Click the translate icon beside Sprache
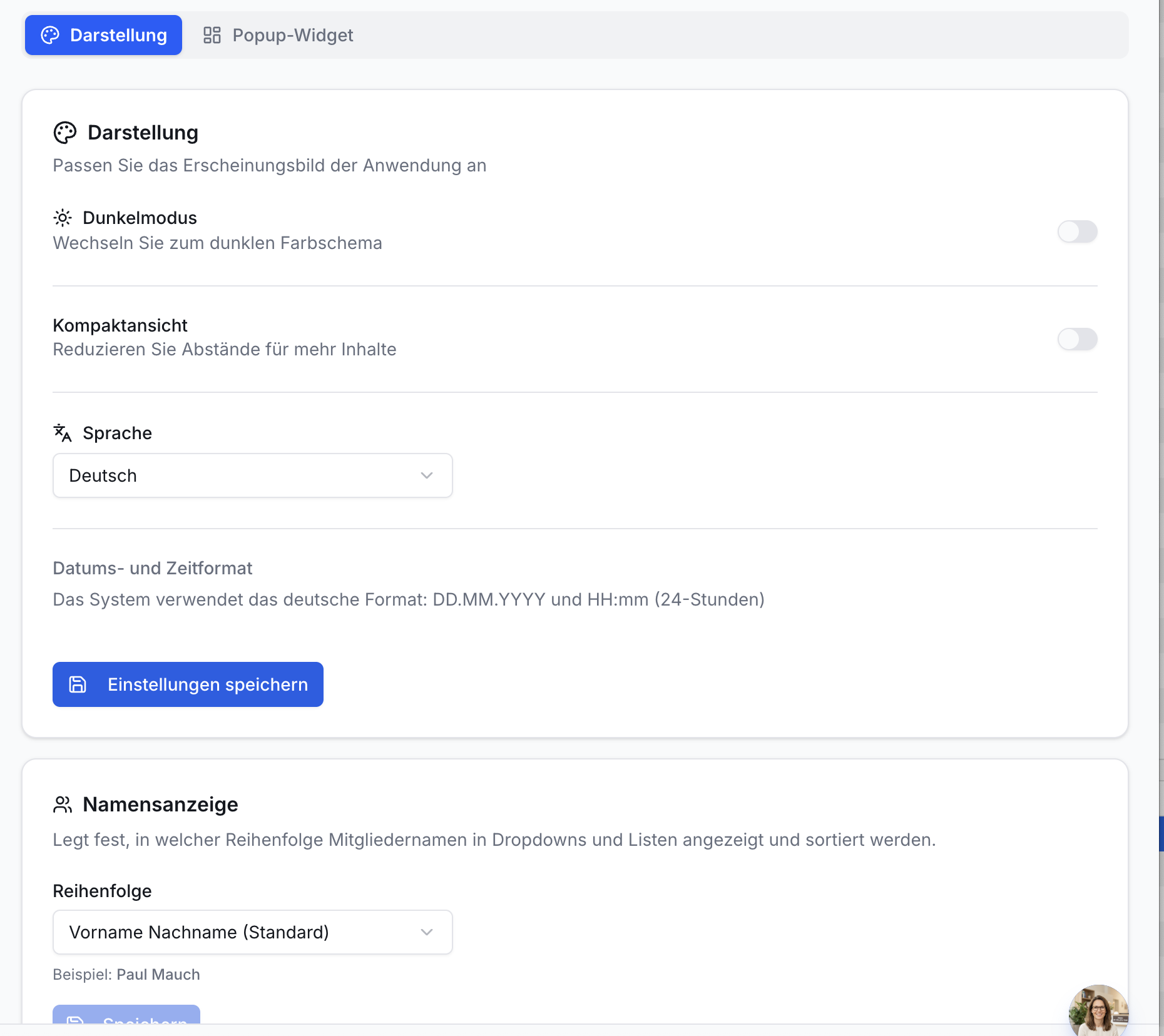The image size is (1164, 1036). [x=63, y=433]
